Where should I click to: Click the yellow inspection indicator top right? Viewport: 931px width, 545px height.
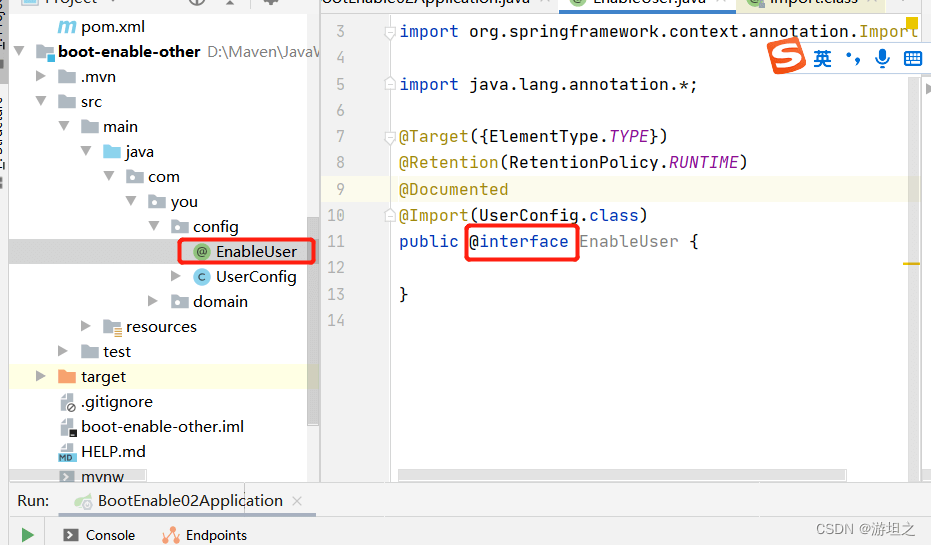tap(911, 24)
